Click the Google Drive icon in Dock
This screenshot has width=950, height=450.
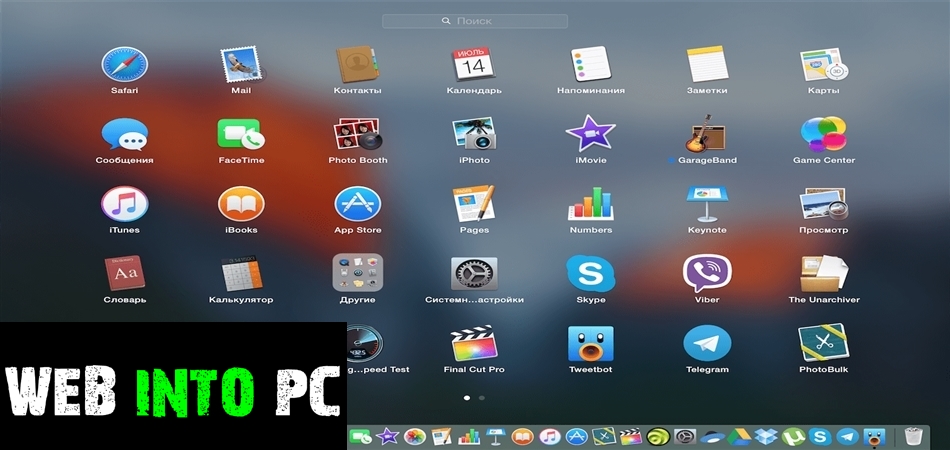[739, 437]
